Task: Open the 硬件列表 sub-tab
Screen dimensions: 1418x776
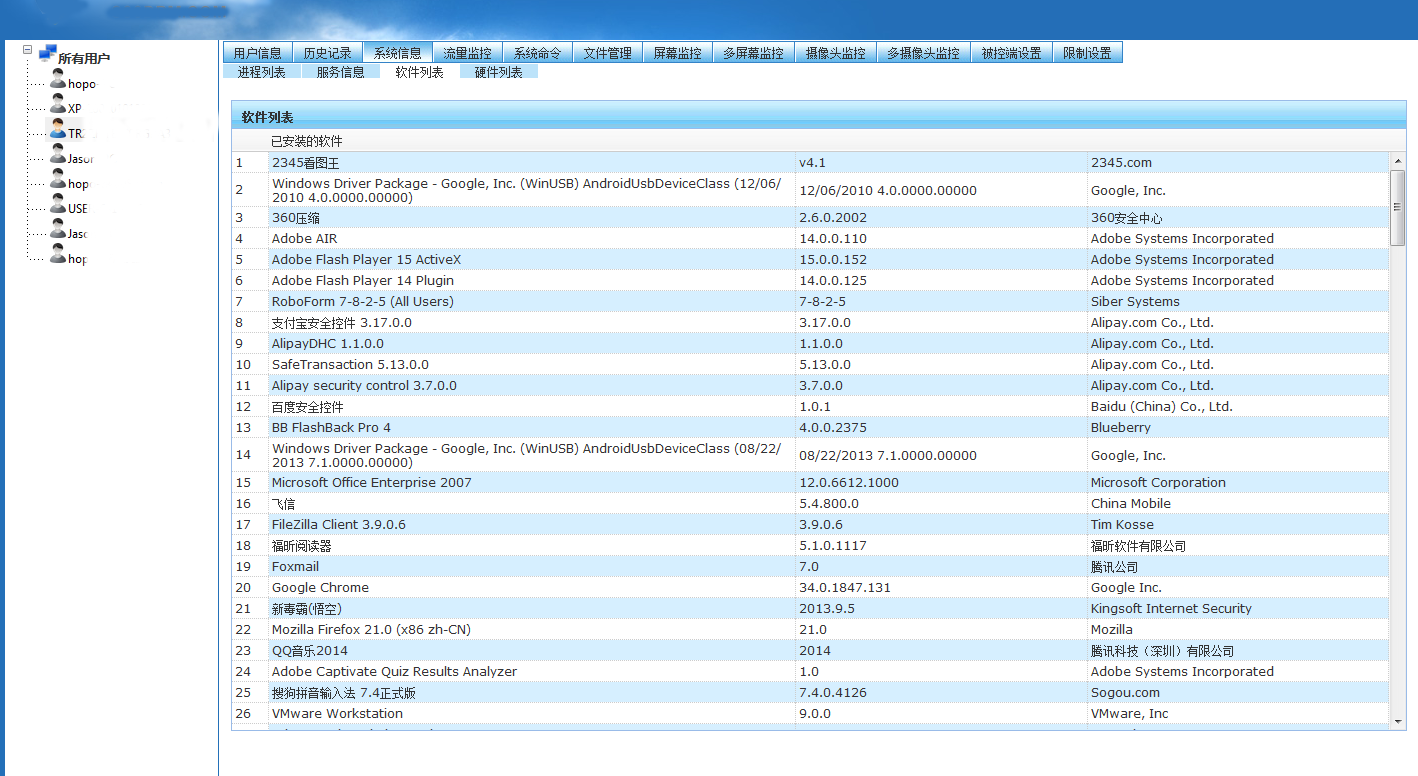Action: (x=498, y=72)
